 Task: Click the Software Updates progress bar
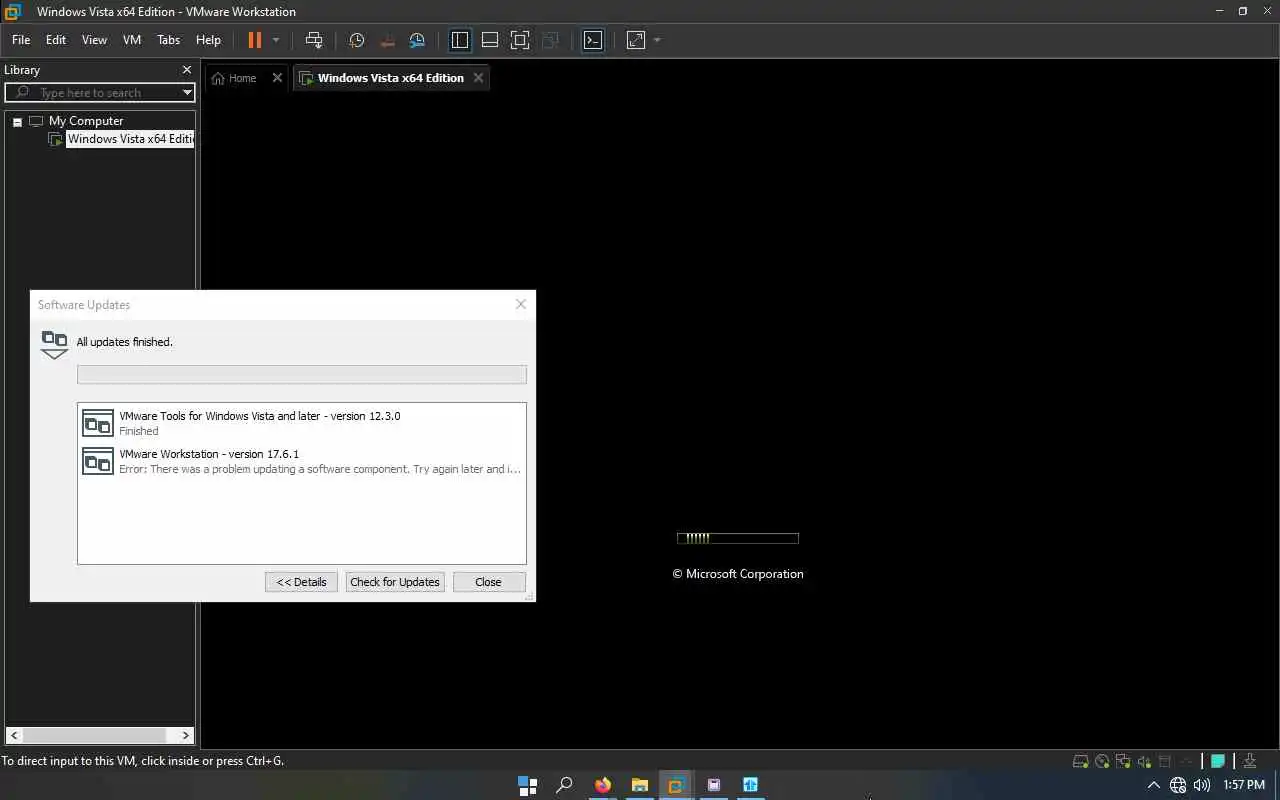pos(302,375)
